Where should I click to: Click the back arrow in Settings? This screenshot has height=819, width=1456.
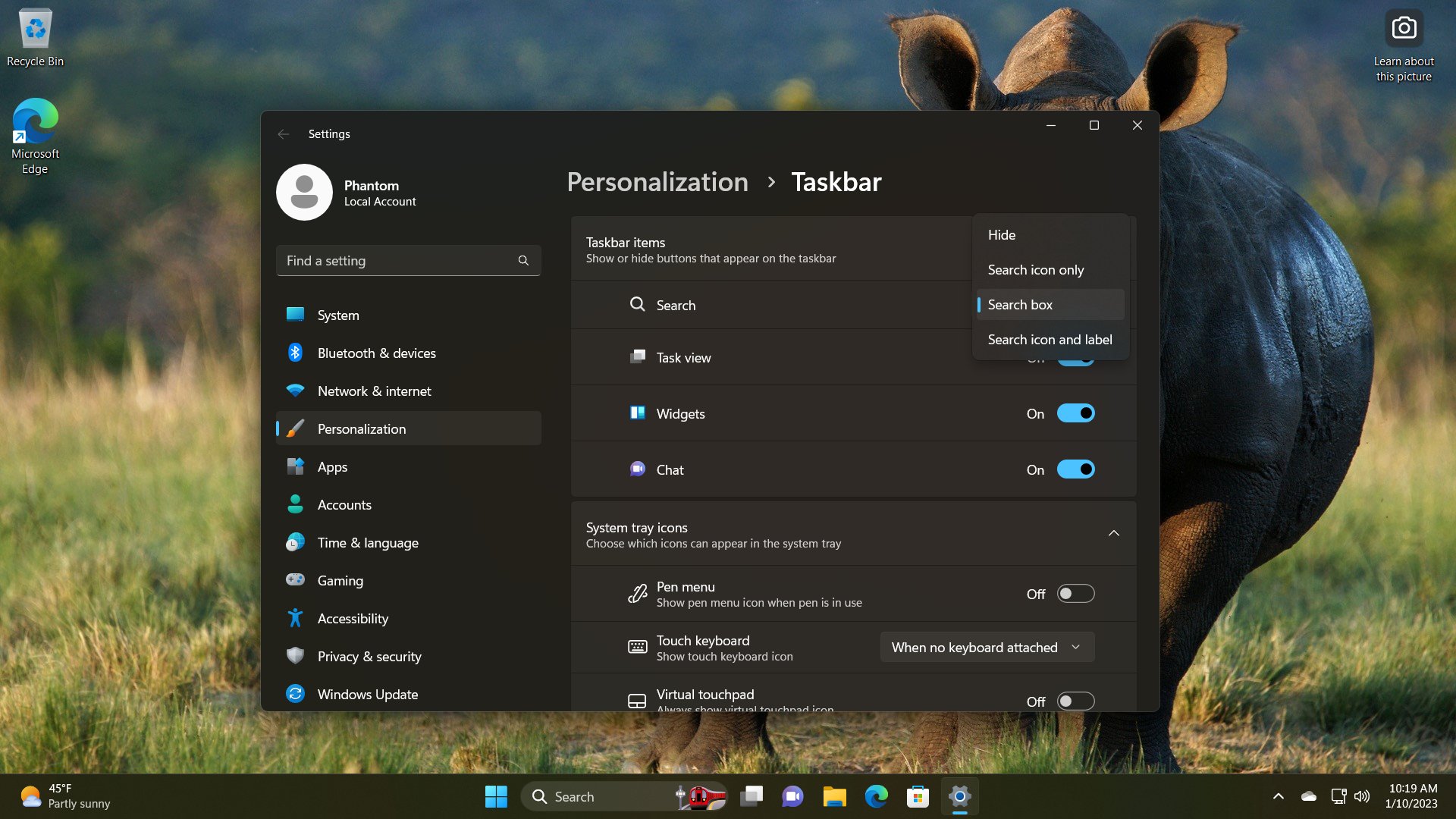coord(283,133)
